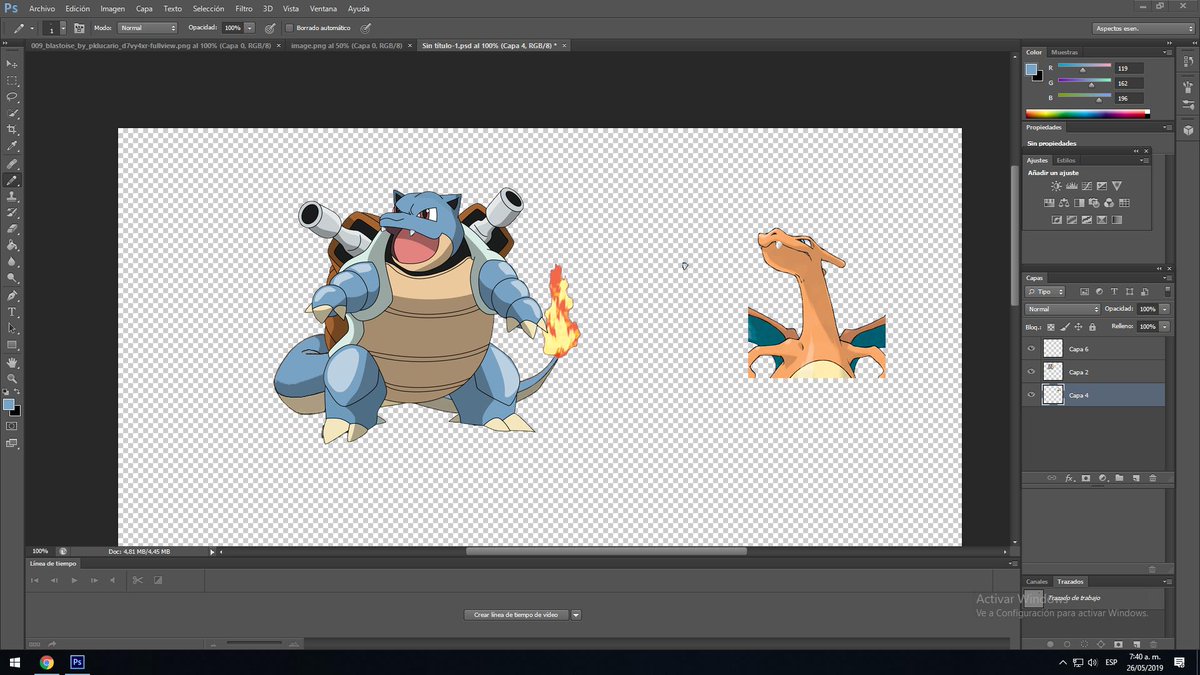The height and width of the screenshot is (675, 1200).
Task: Click Crear línea de tiempo de vídeo
Action: point(516,615)
